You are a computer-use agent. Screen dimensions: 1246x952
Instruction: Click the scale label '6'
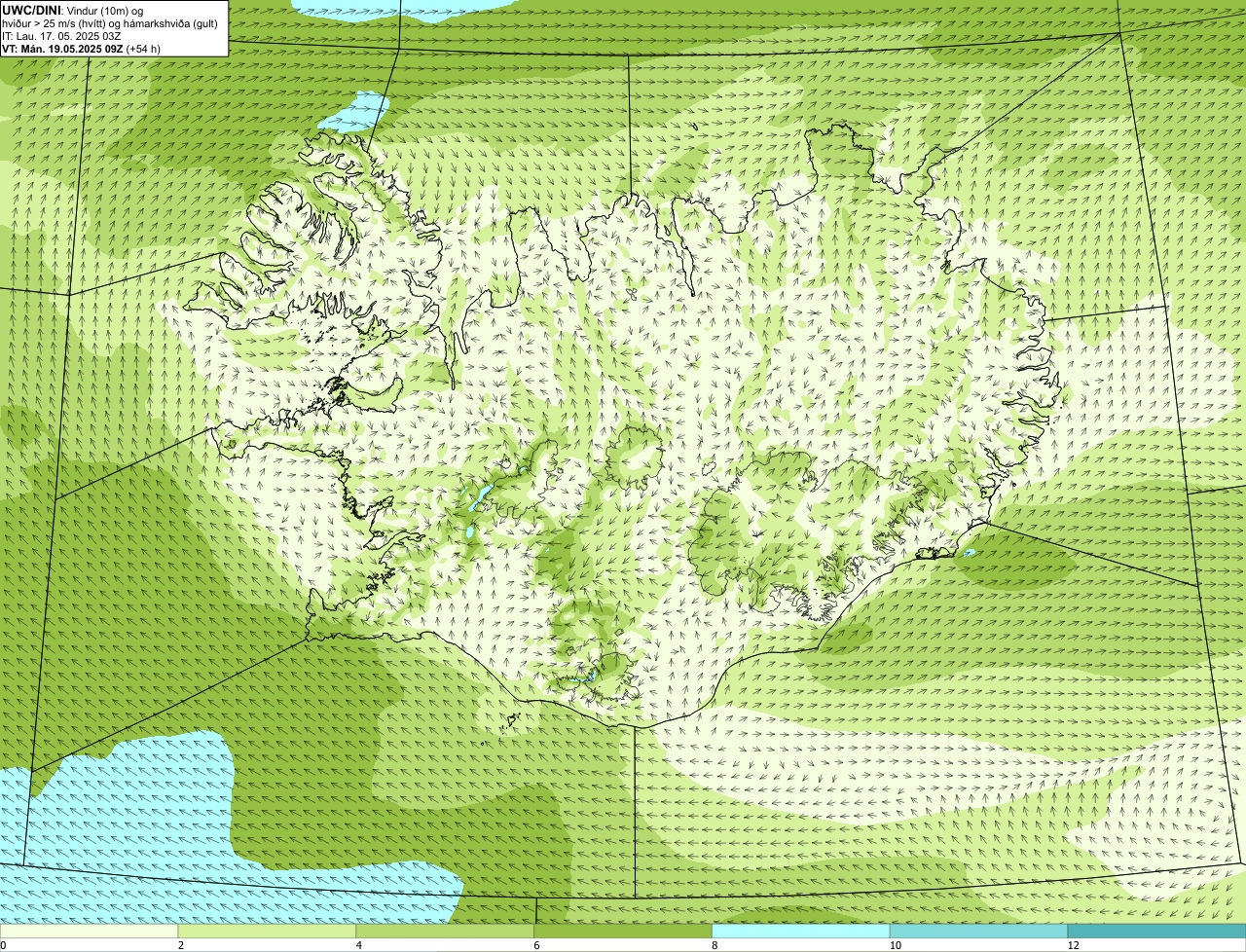(x=535, y=945)
